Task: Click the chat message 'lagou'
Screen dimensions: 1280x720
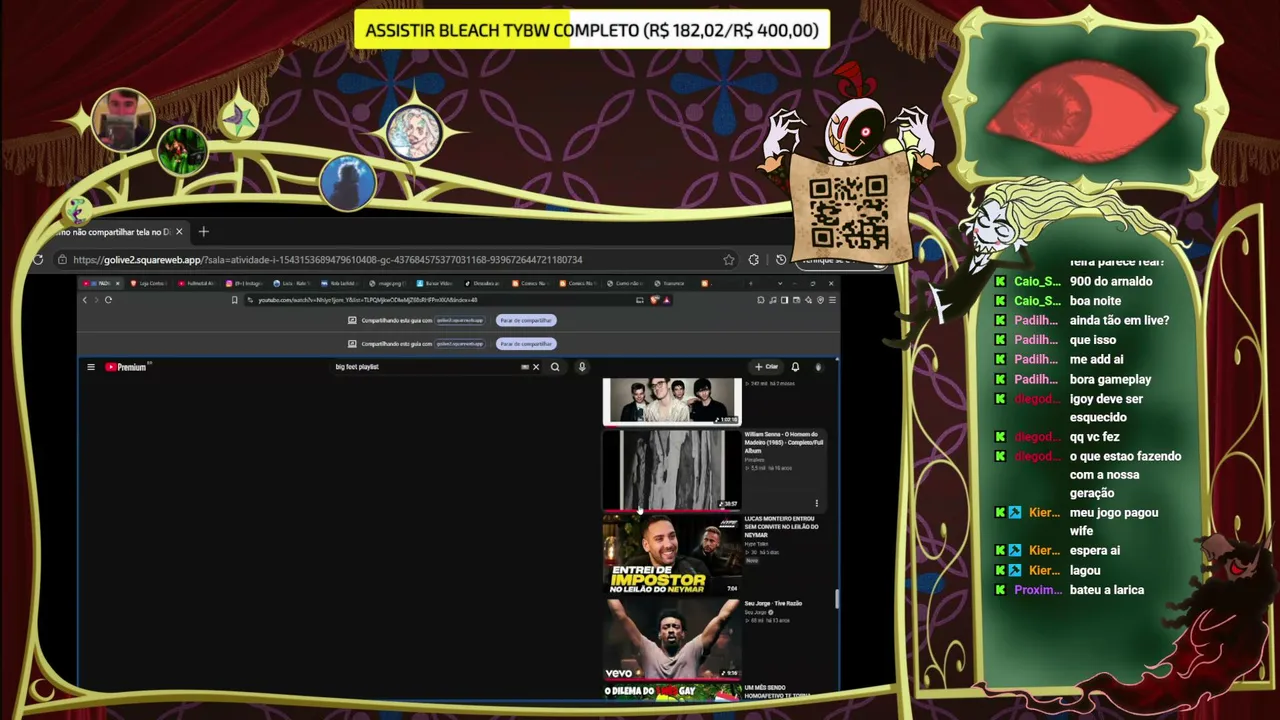Action: click(1085, 571)
